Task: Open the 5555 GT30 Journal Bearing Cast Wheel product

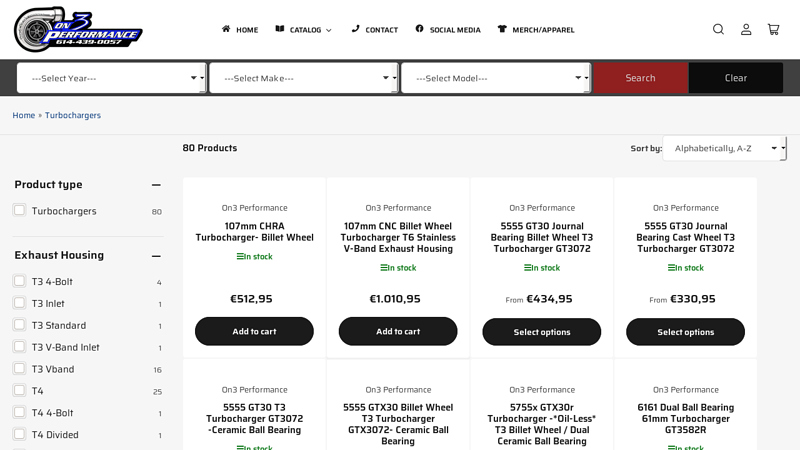Action: pos(685,237)
